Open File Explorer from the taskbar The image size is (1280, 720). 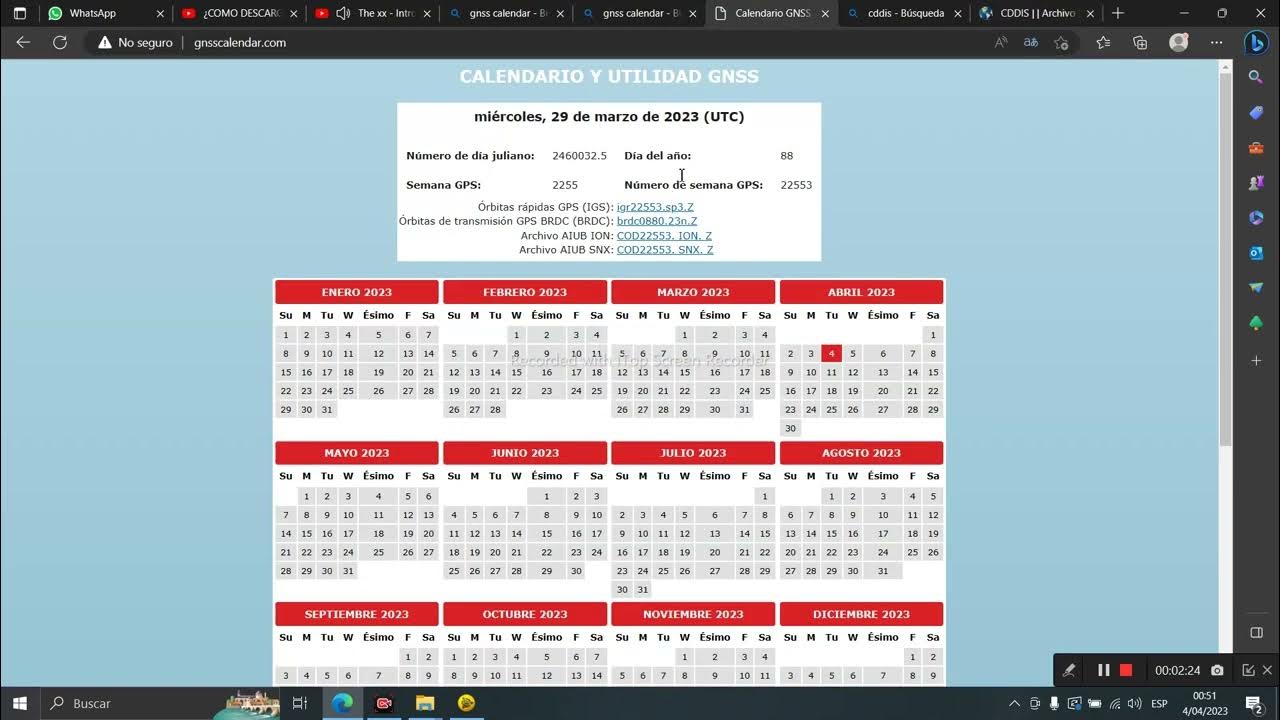pos(425,703)
